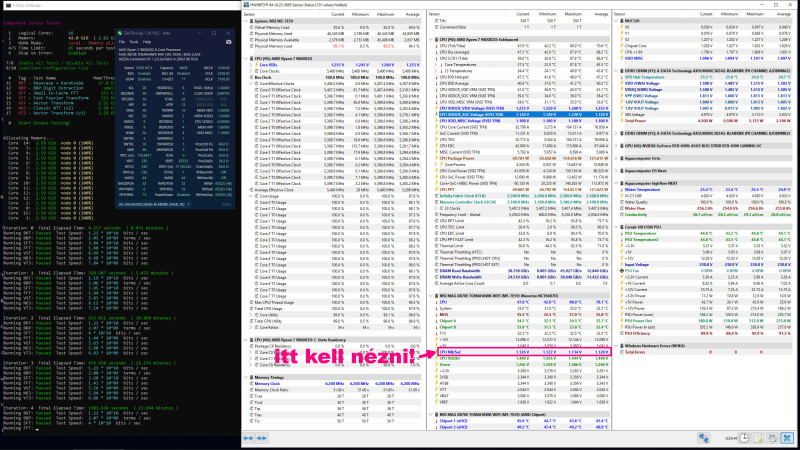Click the HWiNFO logging start sheet icon
Image resolution: width=800 pixels, height=450 pixels.
pos(759,438)
